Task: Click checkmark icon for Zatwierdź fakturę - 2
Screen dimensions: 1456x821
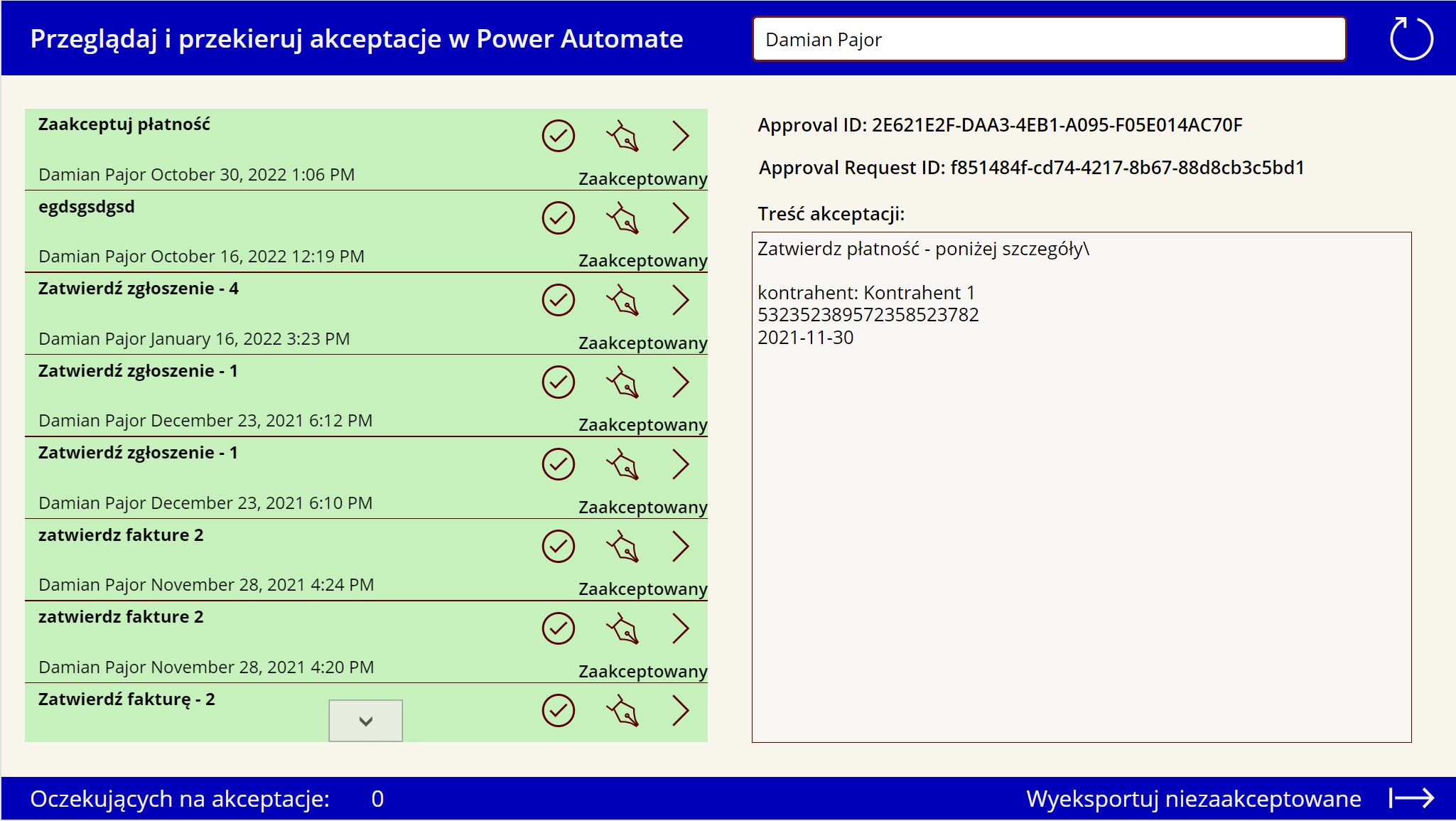Action: 559,710
